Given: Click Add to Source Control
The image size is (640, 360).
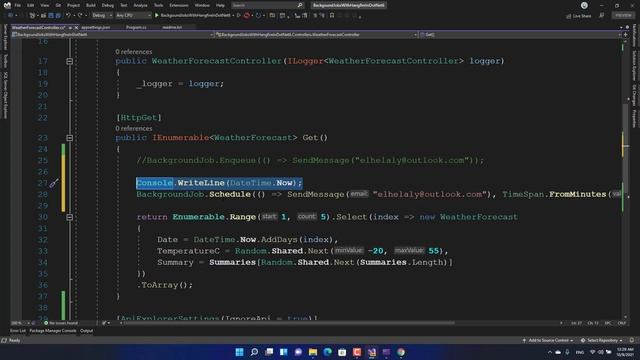Looking at the screenshot, I should click(547, 340).
